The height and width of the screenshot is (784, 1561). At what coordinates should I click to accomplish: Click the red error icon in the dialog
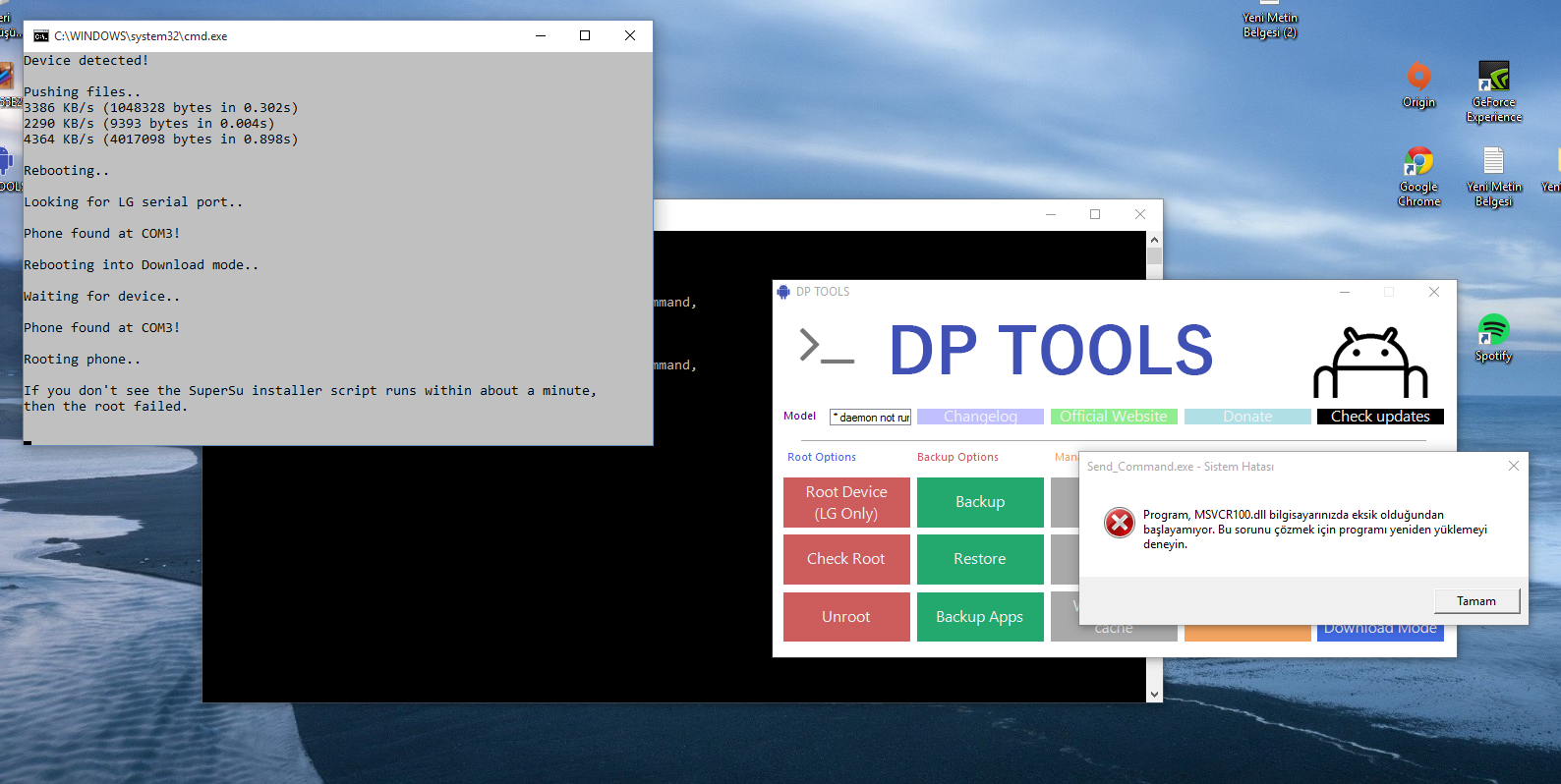click(x=1119, y=523)
